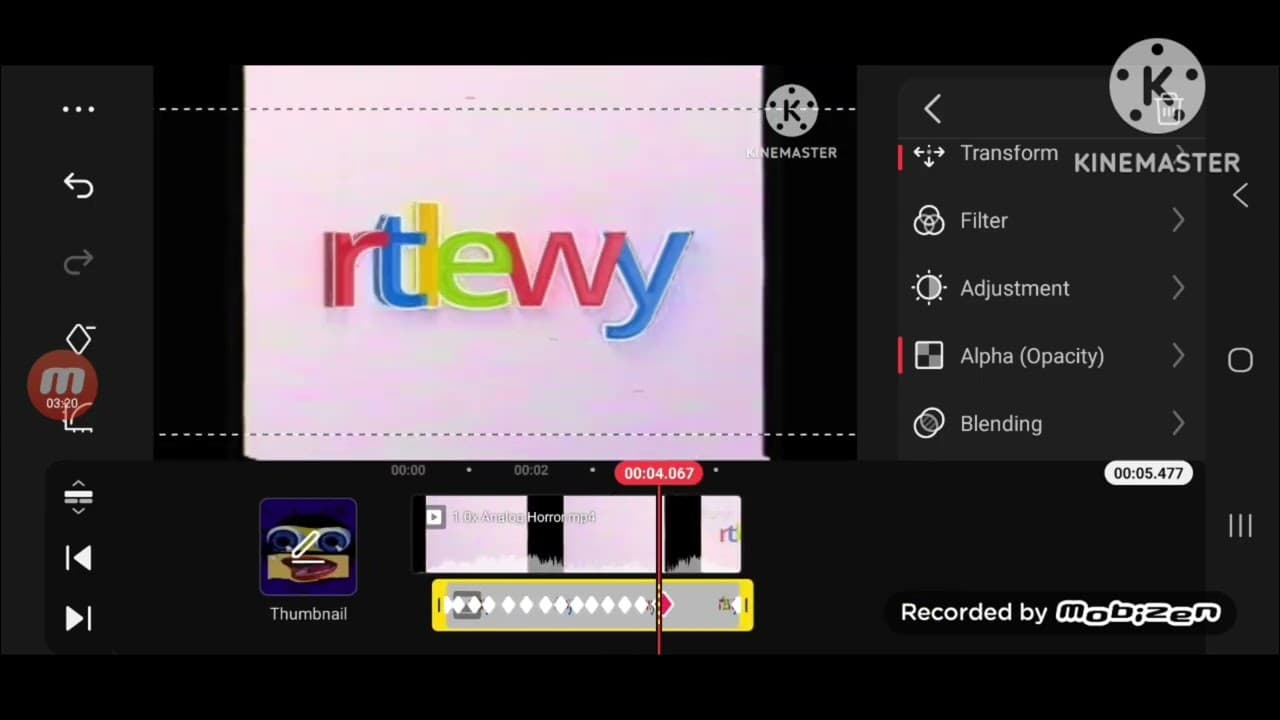Expand the Blending chevron arrow
This screenshot has height=720, width=1280.
(x=1178, y=424)
